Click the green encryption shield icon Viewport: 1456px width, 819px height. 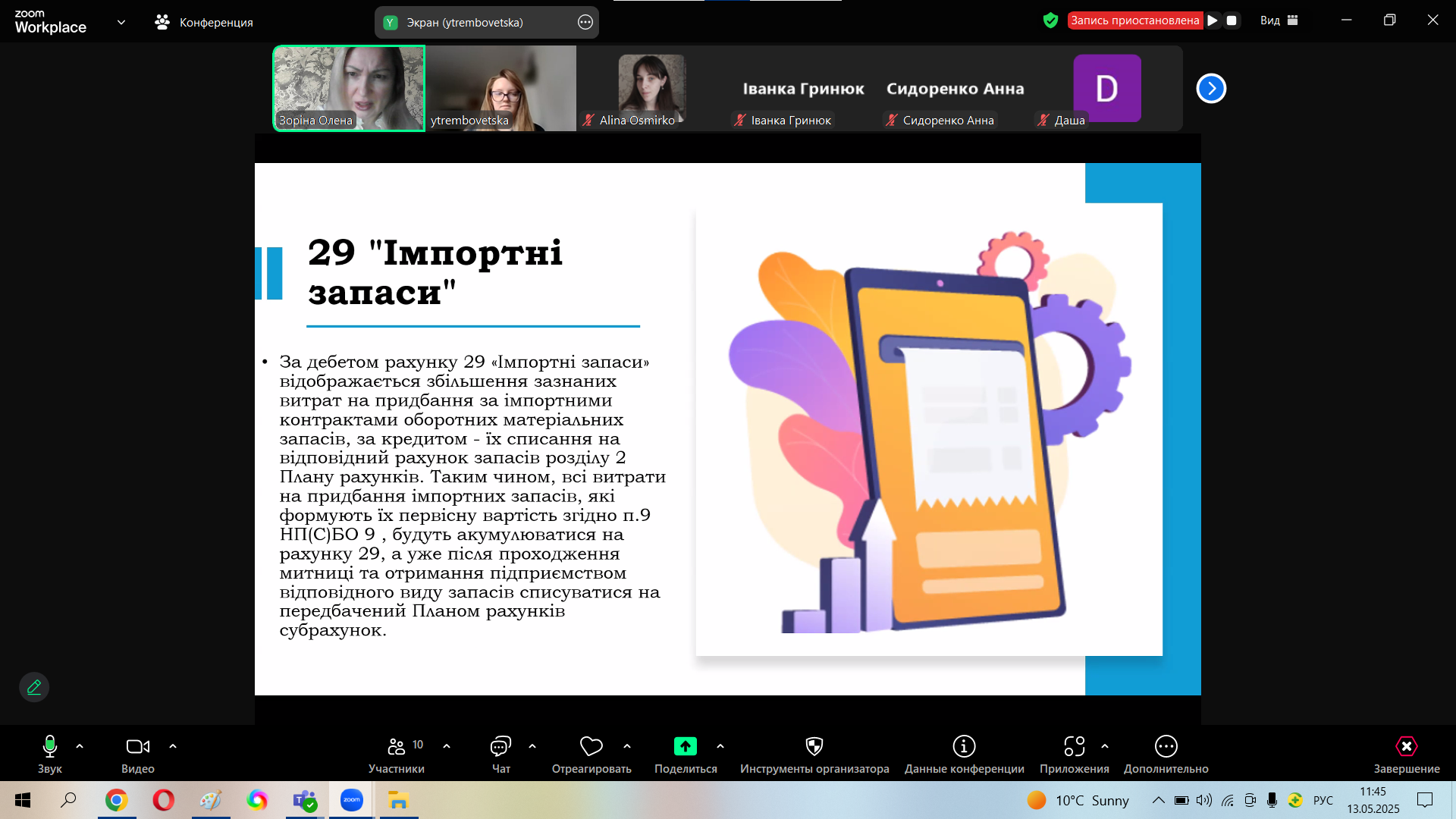[1050, 20]
